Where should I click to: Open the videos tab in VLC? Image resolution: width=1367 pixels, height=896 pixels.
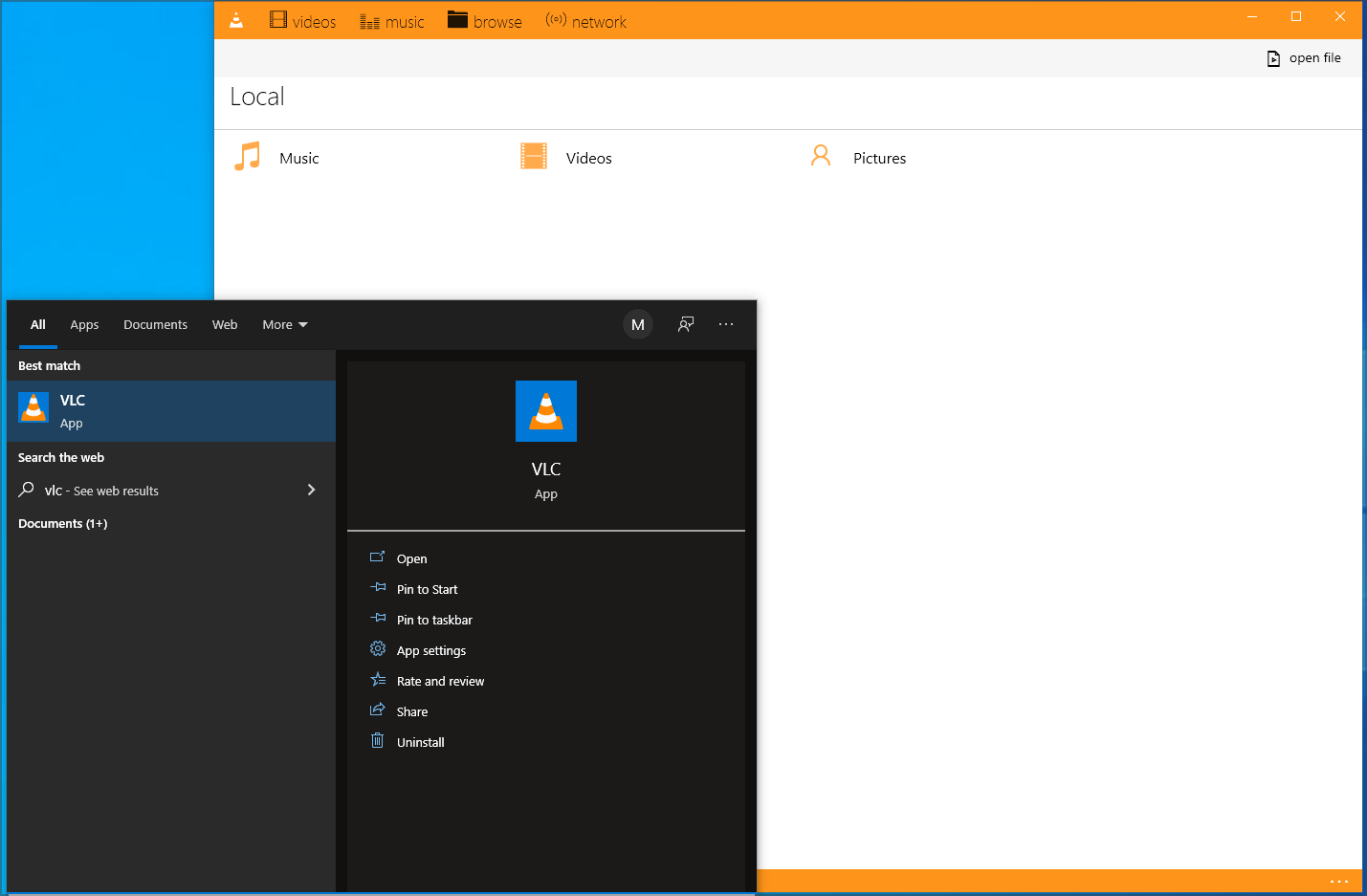click(302, 21)
